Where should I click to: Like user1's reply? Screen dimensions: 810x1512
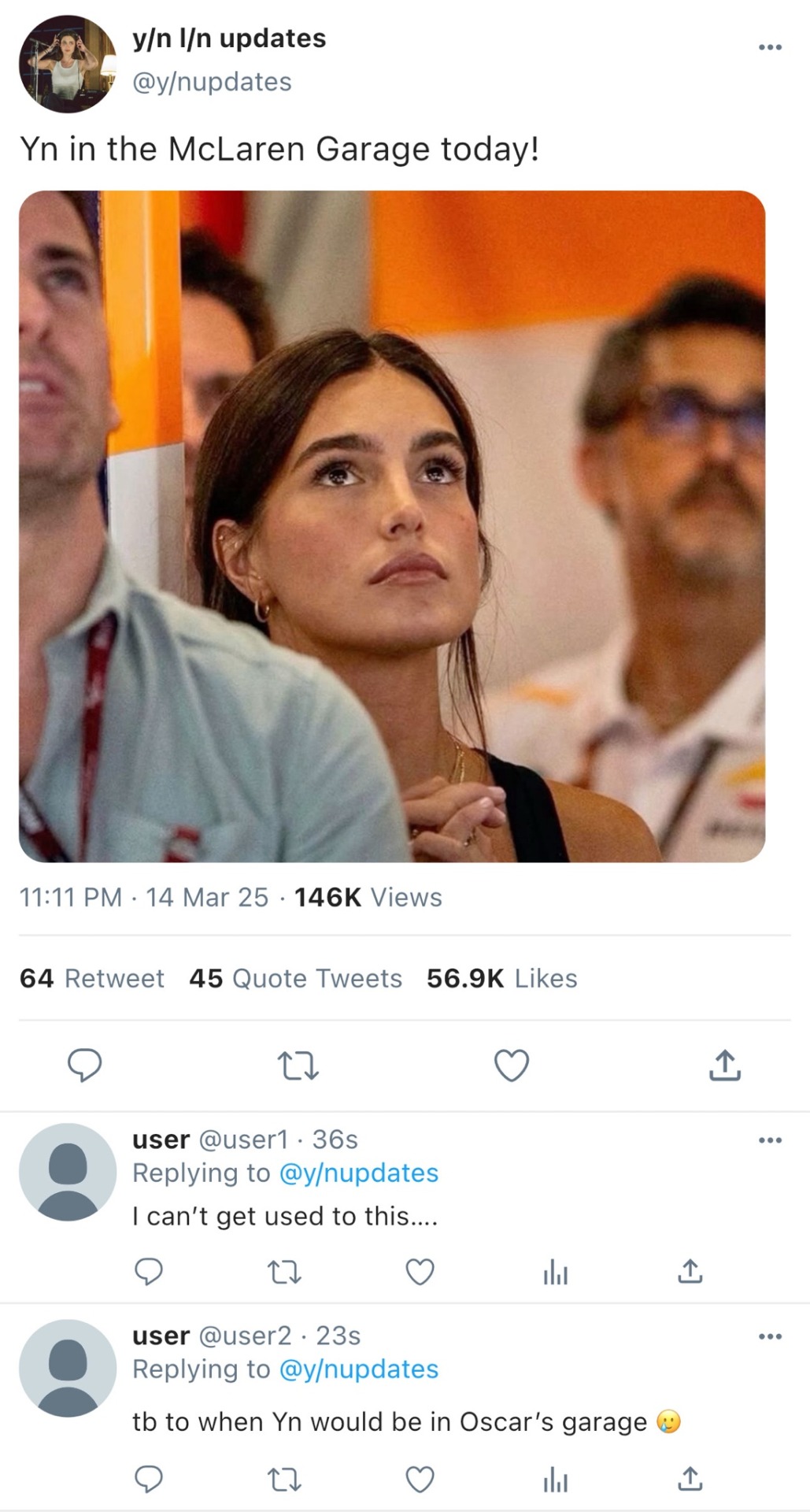point(420,1272)
